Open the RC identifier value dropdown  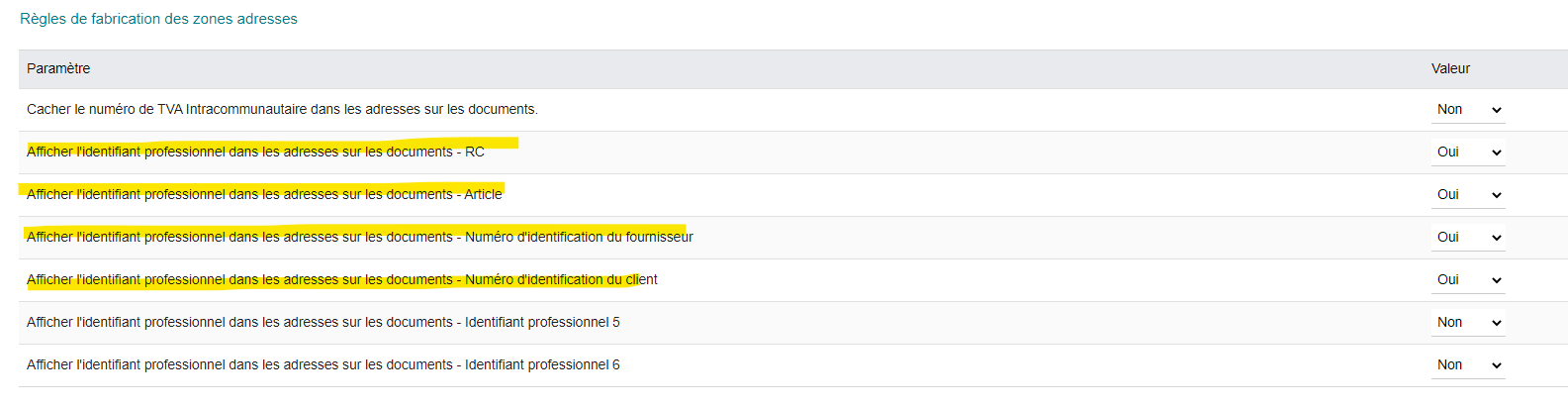(x=1468, y=153)
